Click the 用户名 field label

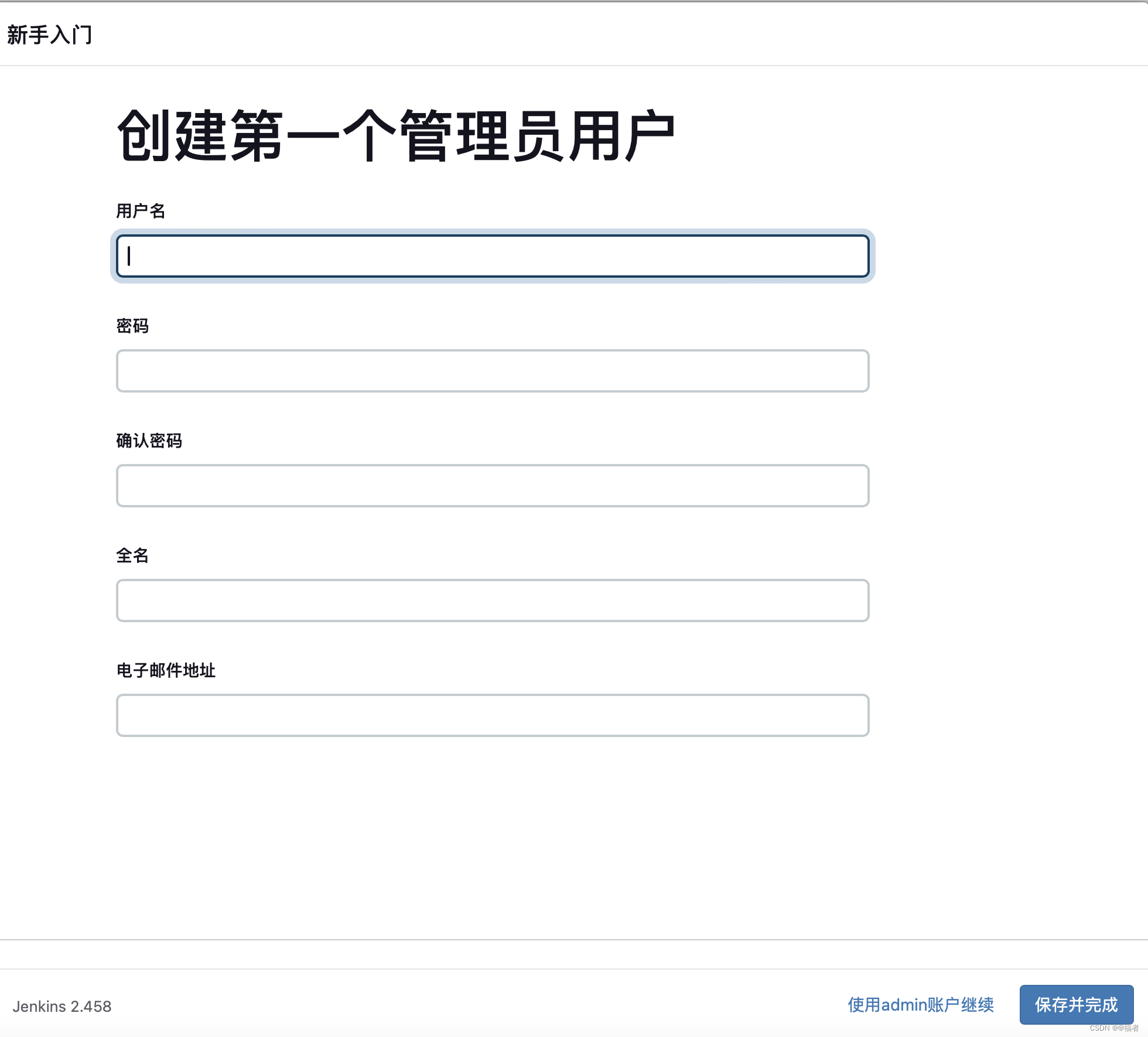[x=141, y=211]
